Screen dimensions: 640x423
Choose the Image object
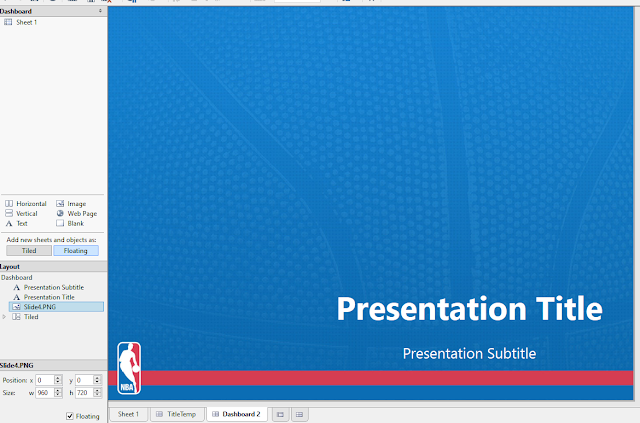point(71,203)
